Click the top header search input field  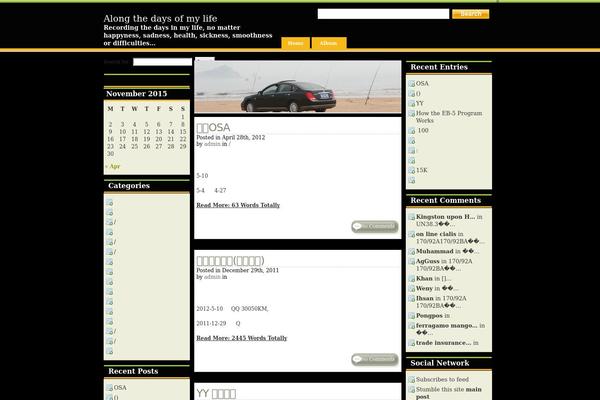pyautogui.click(x=383, y=14)
